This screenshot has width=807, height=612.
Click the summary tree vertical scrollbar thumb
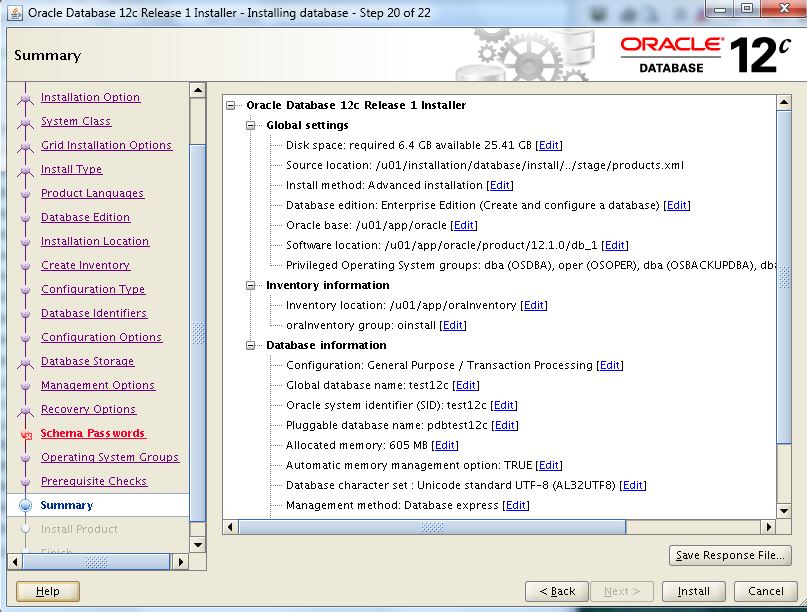(x=784, y=277)
